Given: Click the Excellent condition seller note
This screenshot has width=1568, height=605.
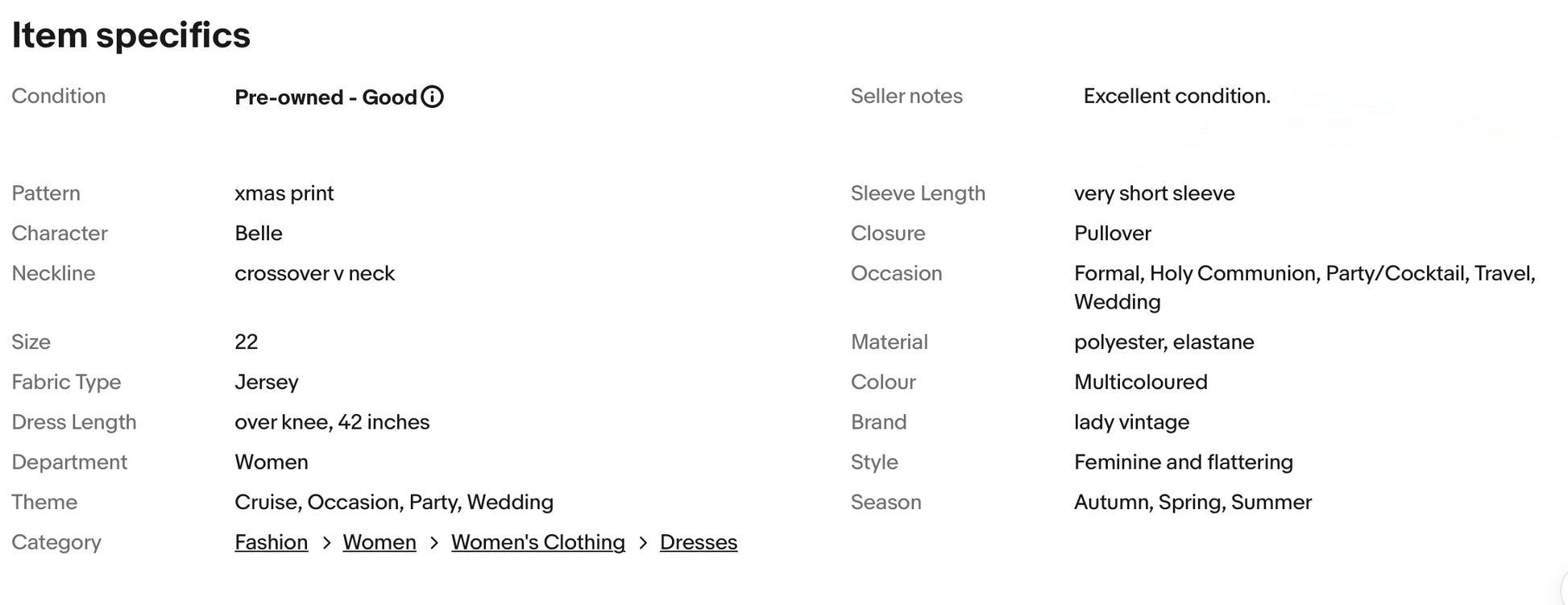Looking at the screenshot, I should [x=1176, y=96].
